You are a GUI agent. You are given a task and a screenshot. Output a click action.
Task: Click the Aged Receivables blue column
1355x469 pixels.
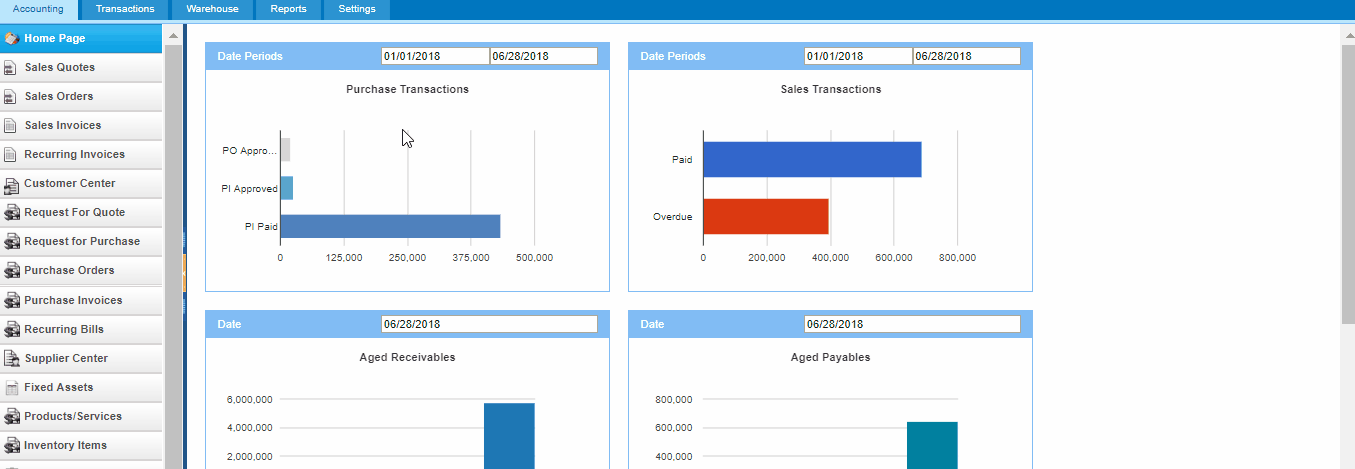coord(509,435)
